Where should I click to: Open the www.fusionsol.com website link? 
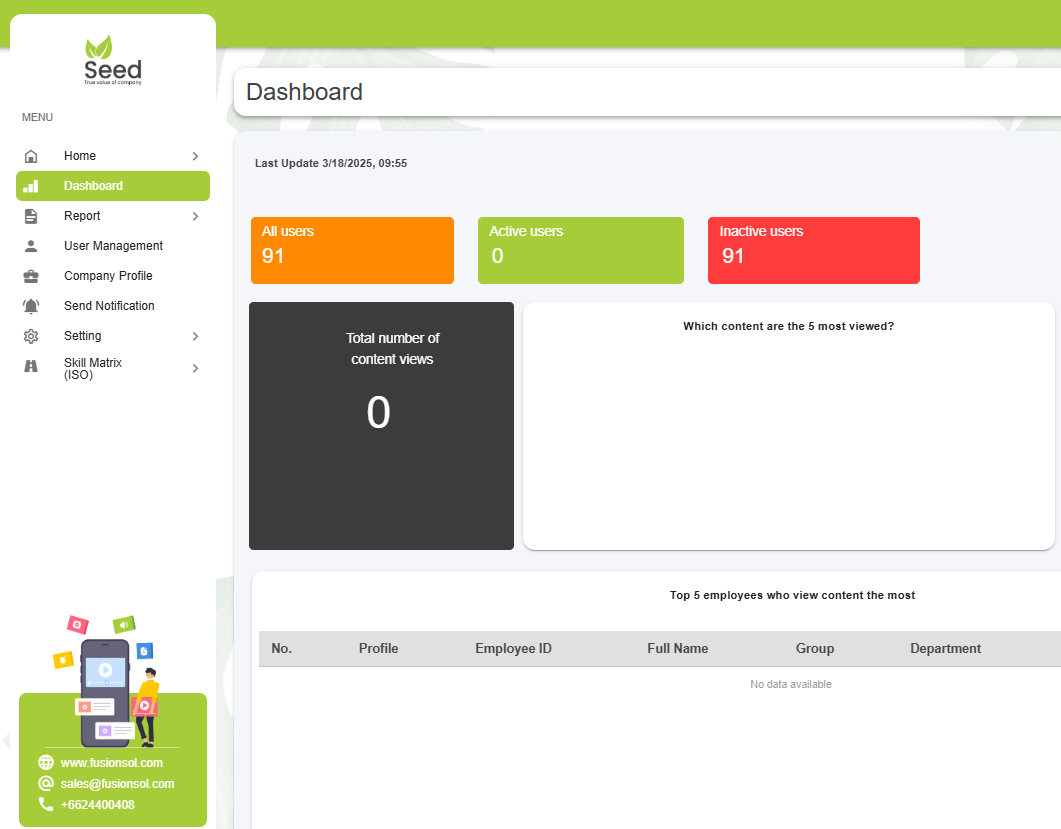coord(111,763)
